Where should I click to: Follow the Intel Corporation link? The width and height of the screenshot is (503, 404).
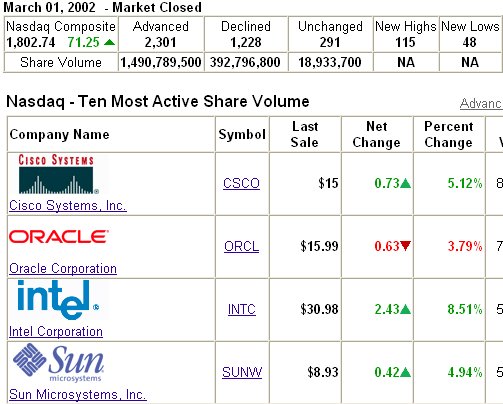tap(56, 331)
